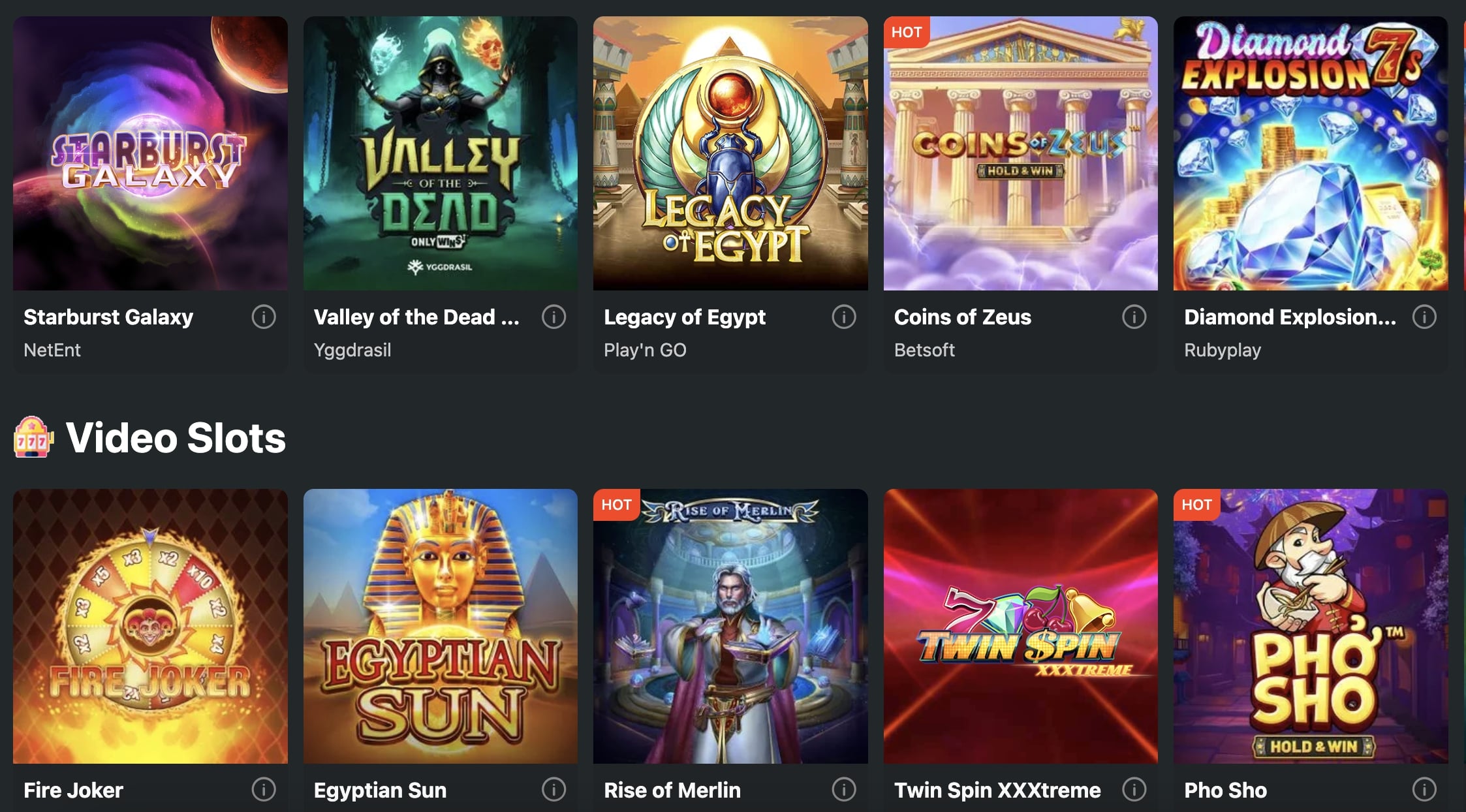
Task: Click the slot machine icon beside Video Slots
Action: pyautogui.click(x=33, y=437)
